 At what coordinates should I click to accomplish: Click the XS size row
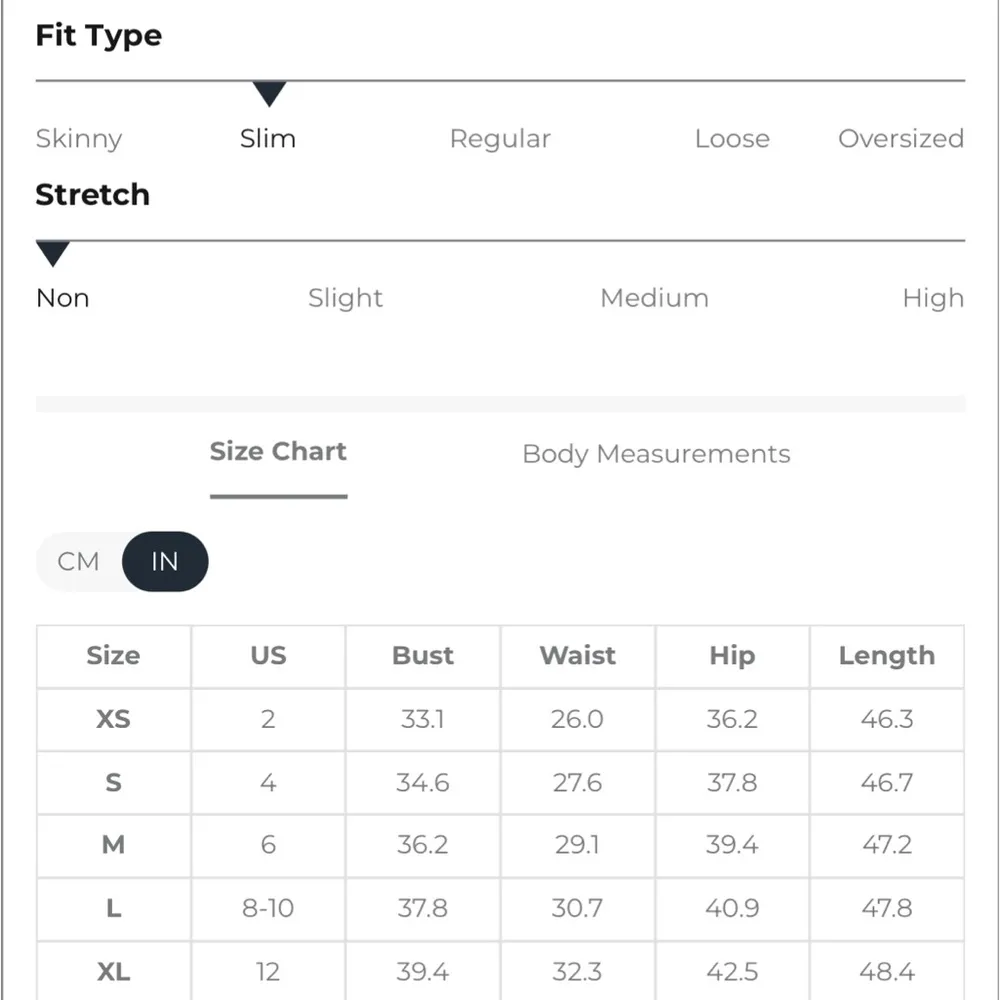tap(113, 719)
